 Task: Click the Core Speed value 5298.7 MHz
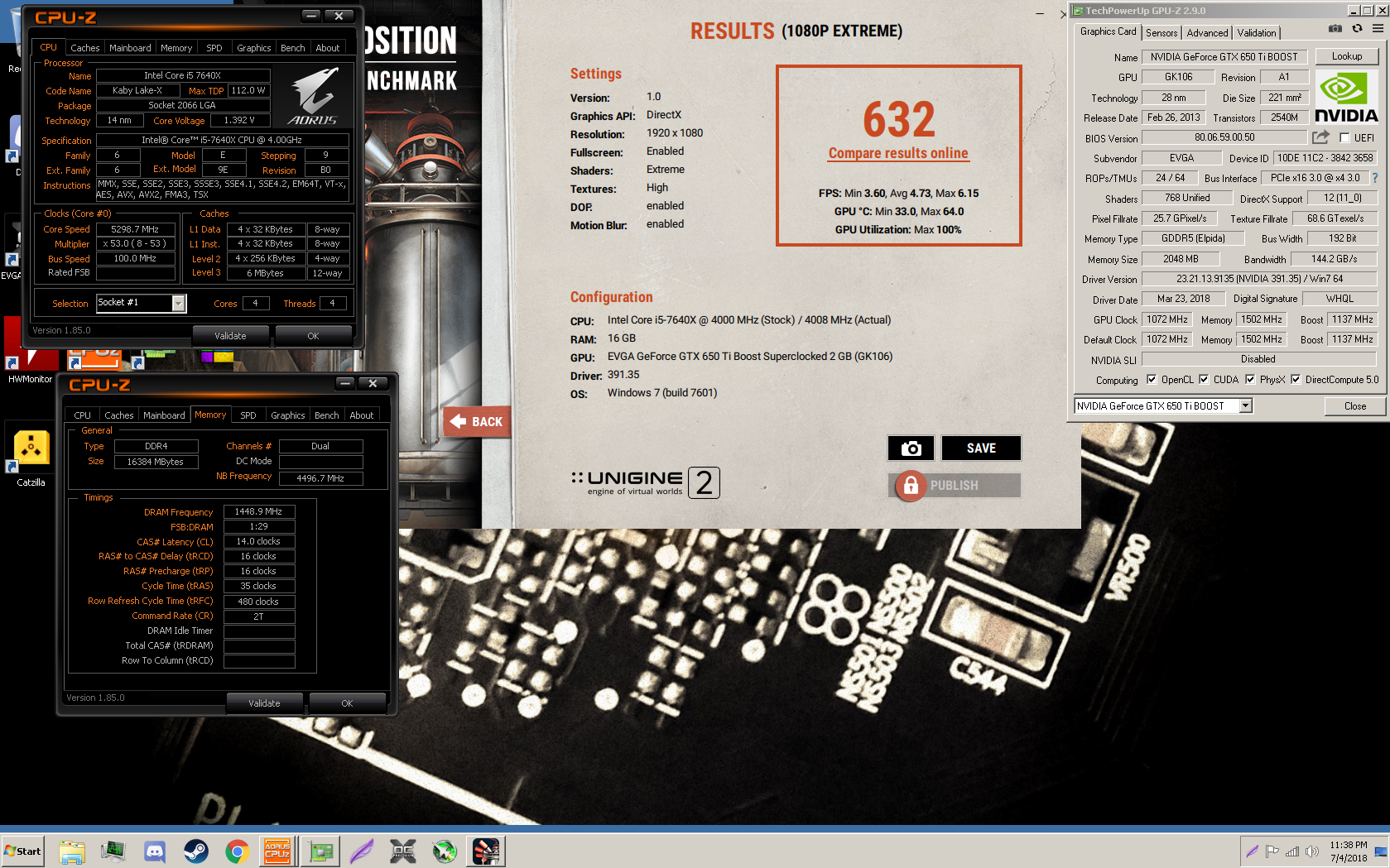tap(136, 229)
